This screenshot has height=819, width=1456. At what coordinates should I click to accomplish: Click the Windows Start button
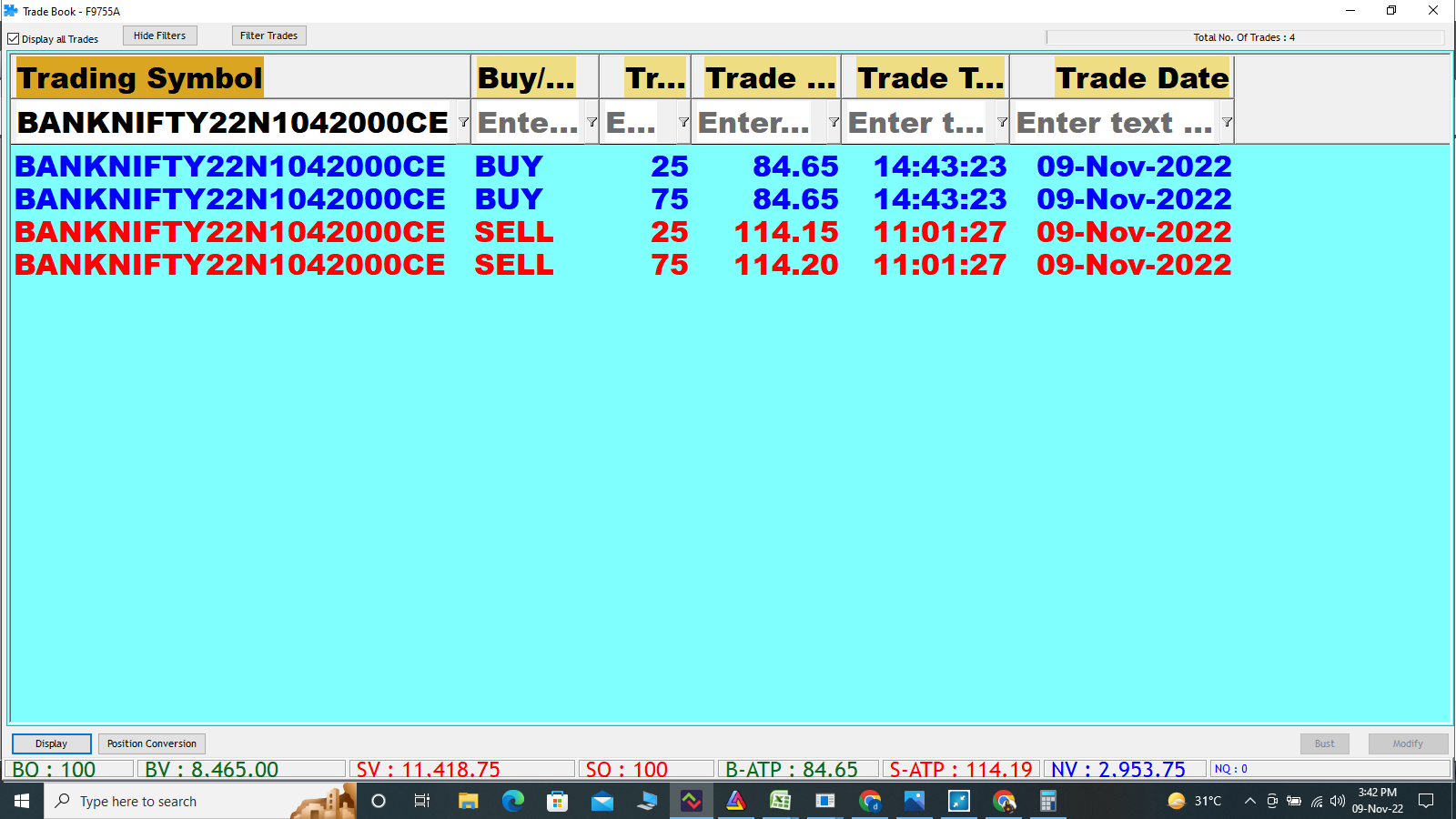(22, 801)
